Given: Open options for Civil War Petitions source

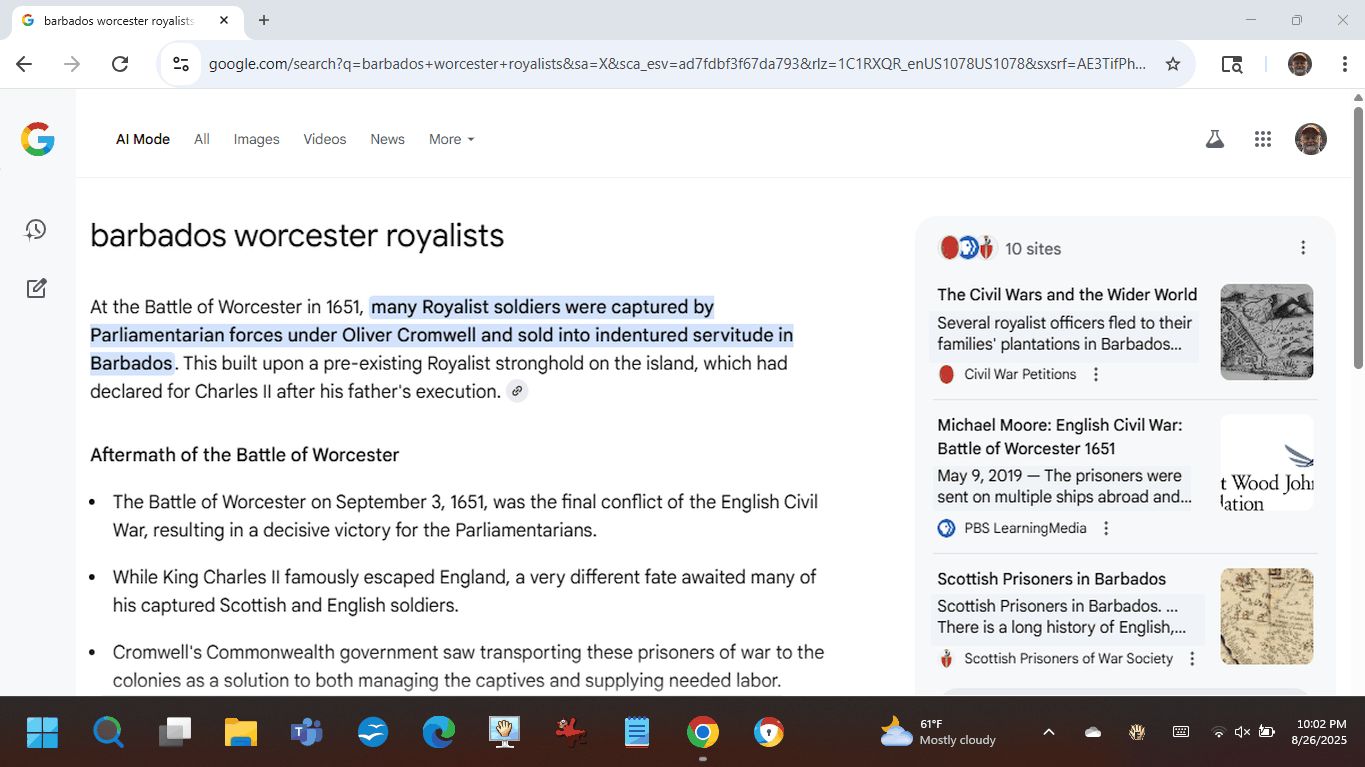Looking at the screenshot, I should (1096, 374).
